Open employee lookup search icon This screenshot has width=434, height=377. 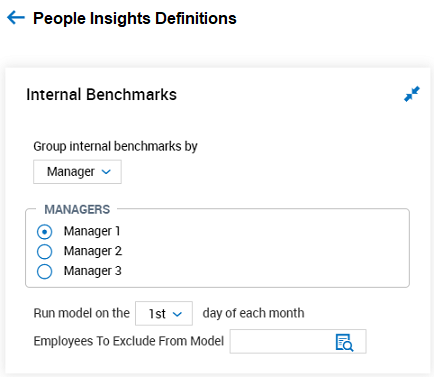coord(344,342)
